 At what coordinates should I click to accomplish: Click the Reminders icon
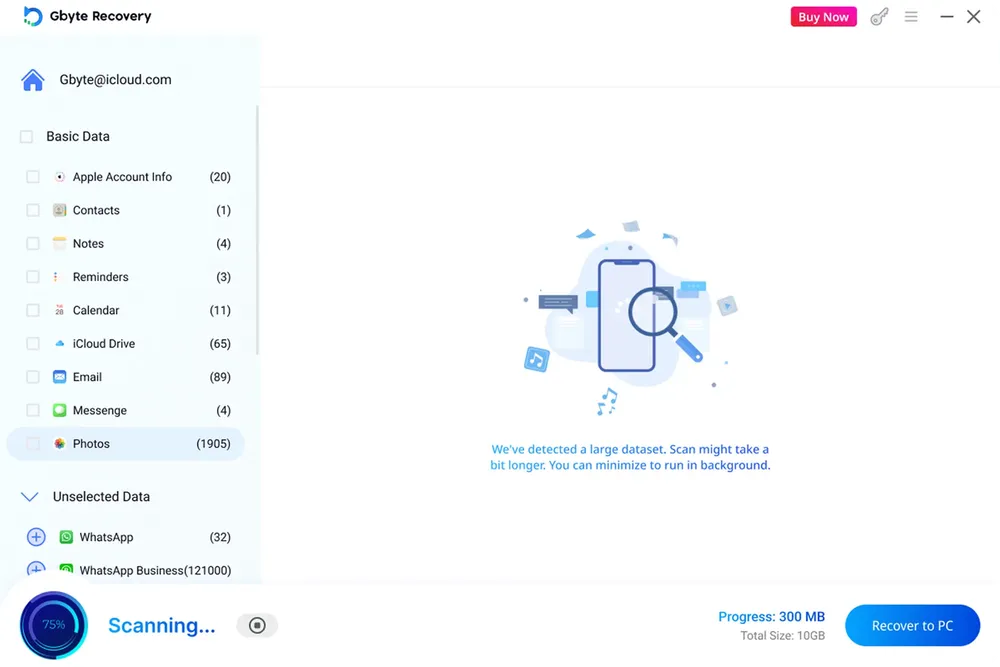(x=56, y=277)
